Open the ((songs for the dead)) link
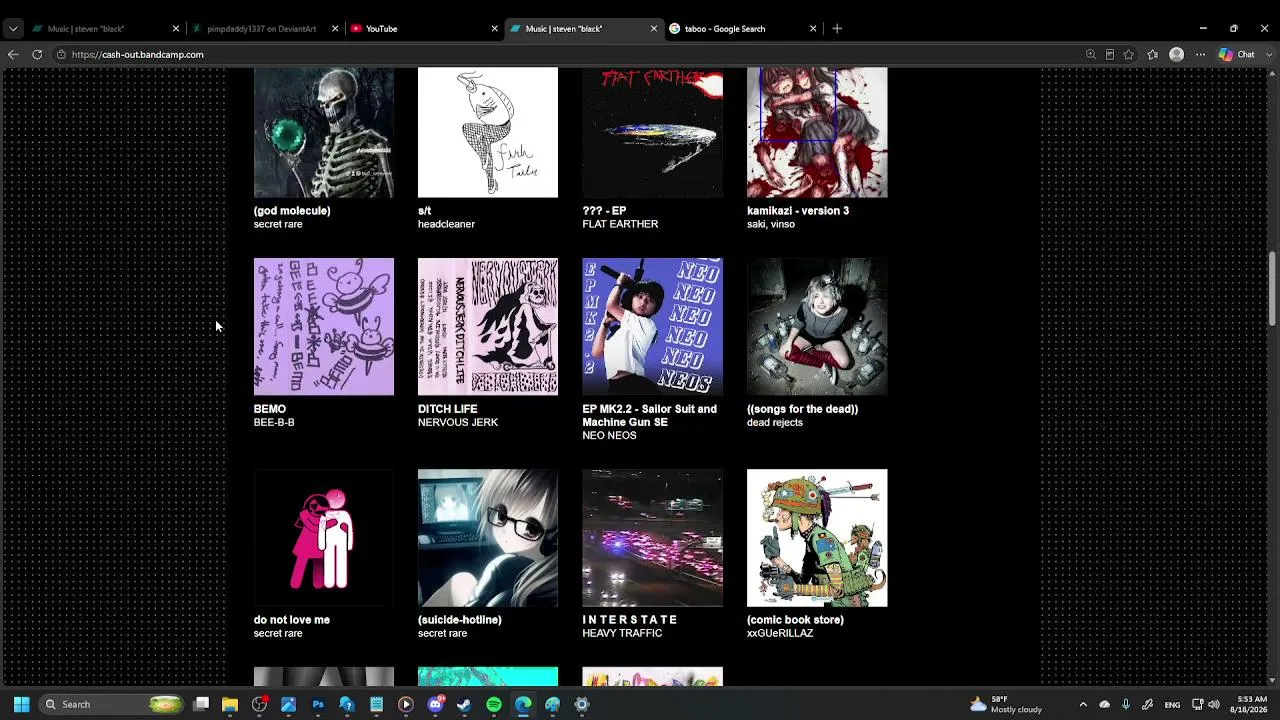Viewport: 1280px width, 720px height. [802, 409]
